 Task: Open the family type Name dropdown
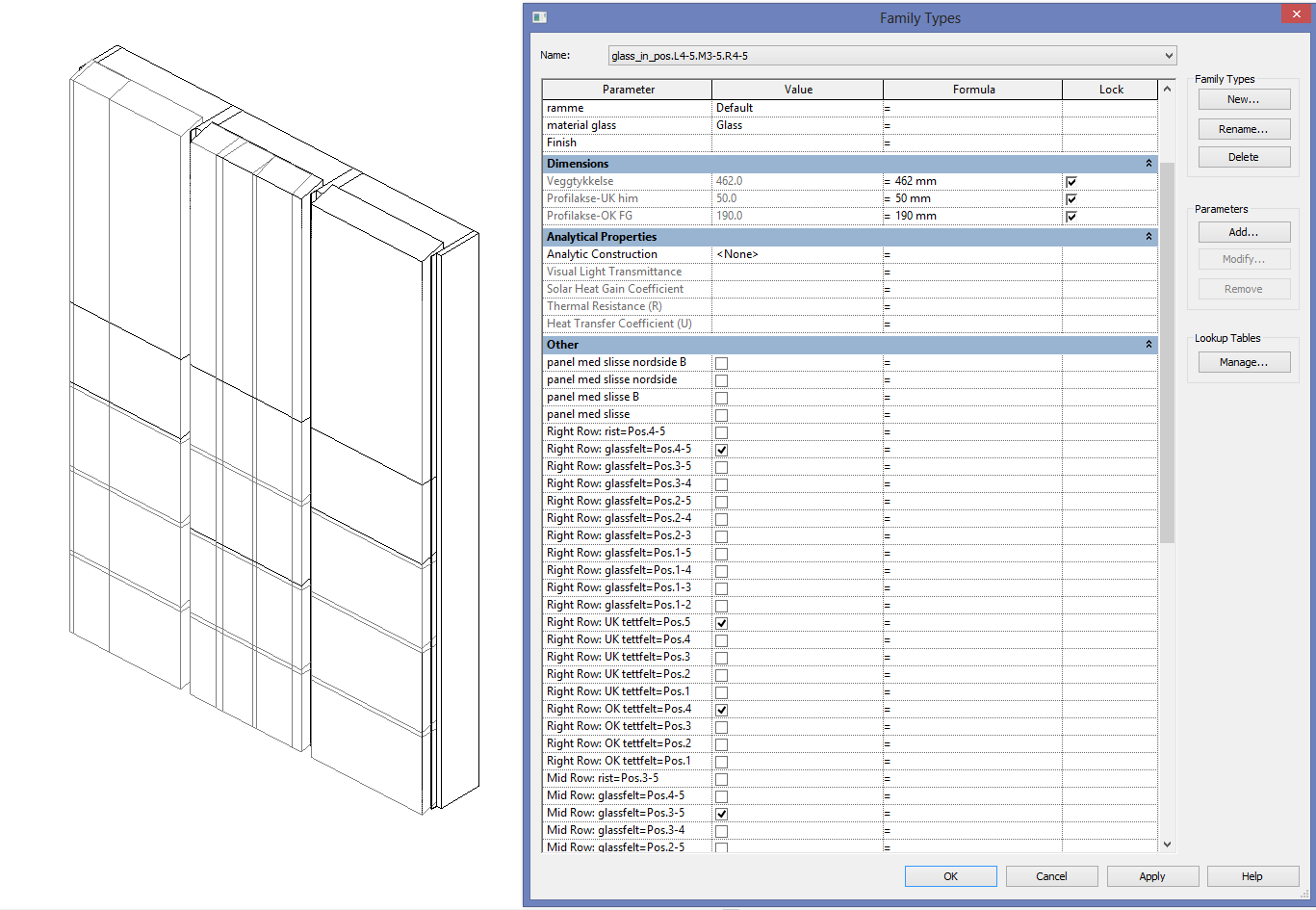pyautogui.click(x=1169, y=56)
